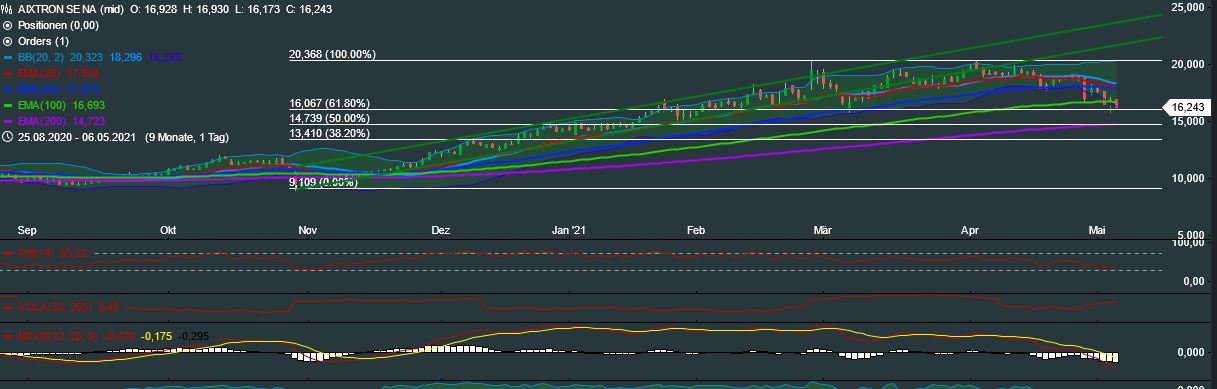Click the clock icon beside the date range

(x=8, y=137)
